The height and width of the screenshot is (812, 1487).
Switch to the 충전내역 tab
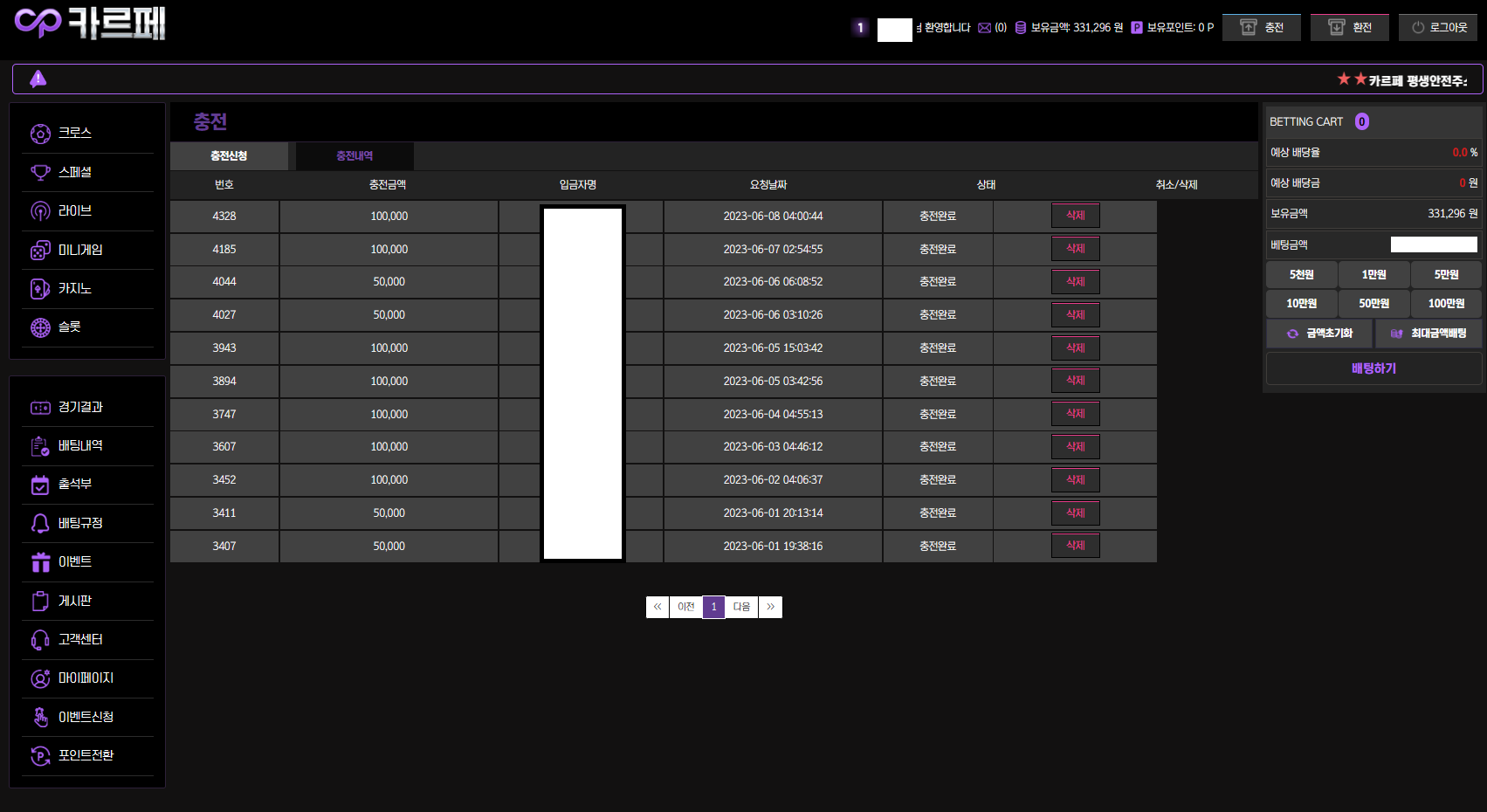coord(355,156)
